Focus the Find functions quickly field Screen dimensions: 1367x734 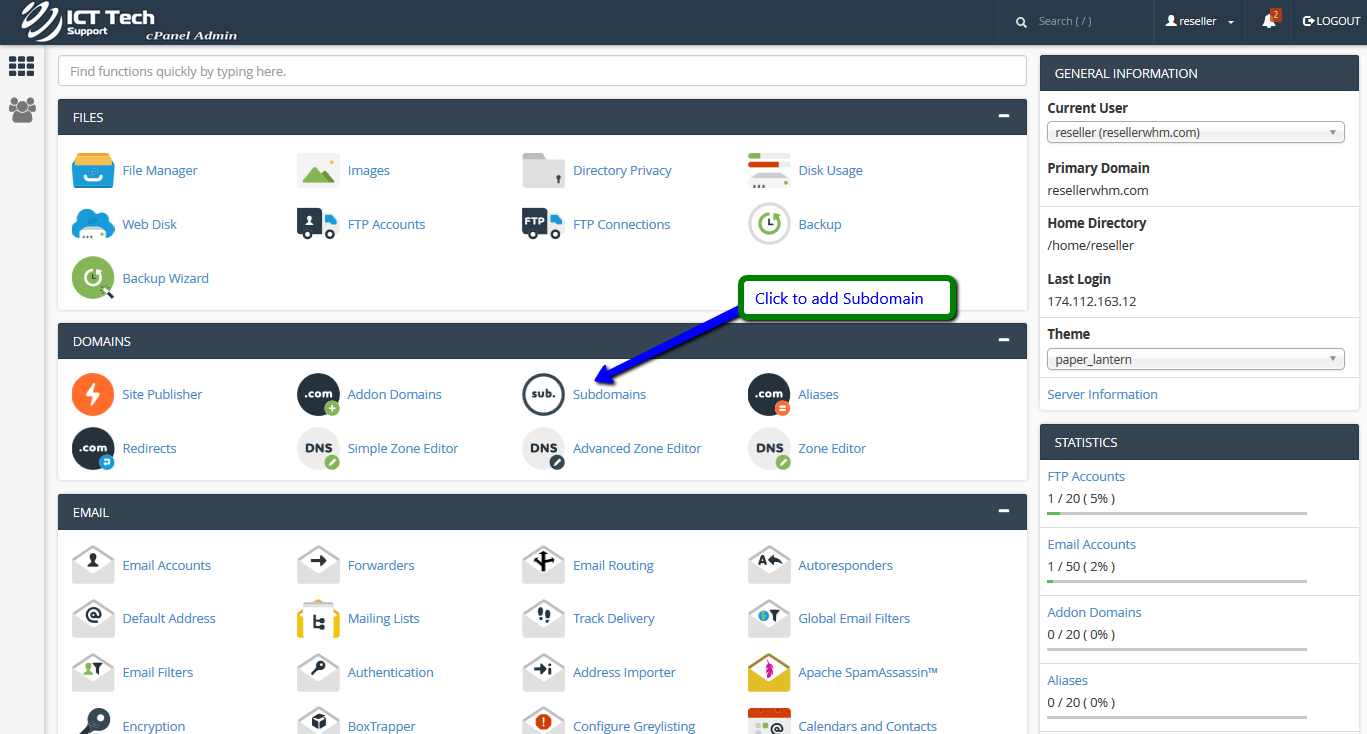pyautogui.click(x=542, y=71)
